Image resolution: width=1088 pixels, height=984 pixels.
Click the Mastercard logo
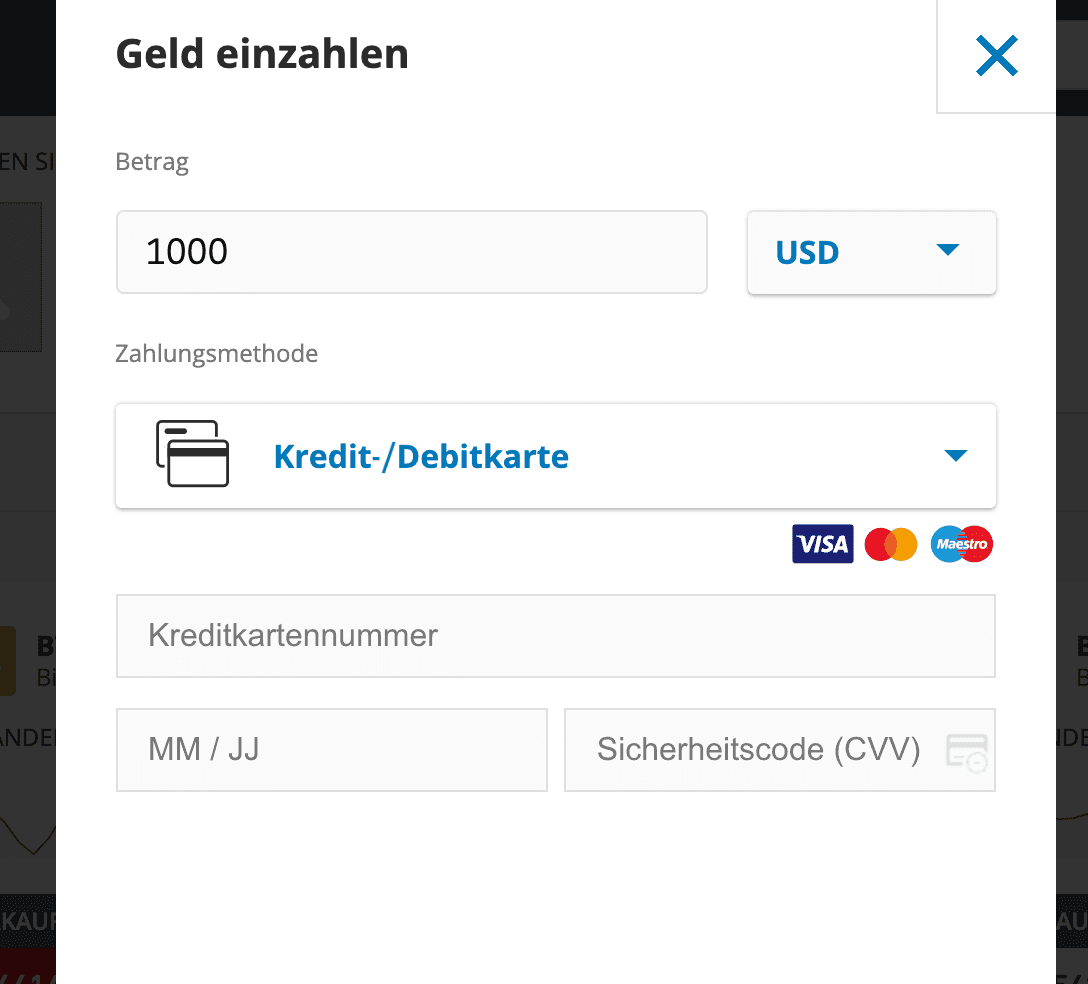click(x=890, y=544)
